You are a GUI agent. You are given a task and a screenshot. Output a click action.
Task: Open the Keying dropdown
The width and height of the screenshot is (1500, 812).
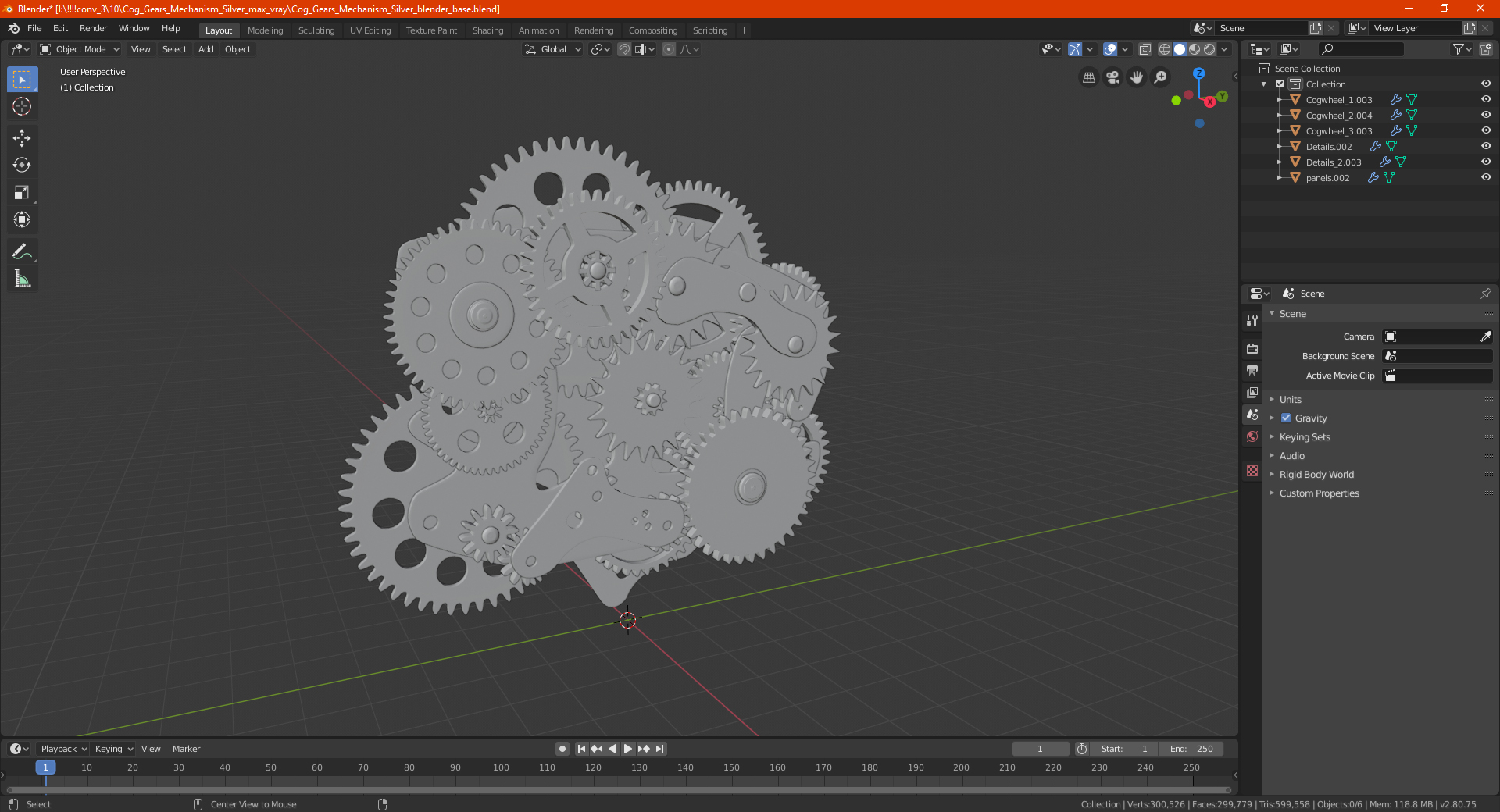coord(114,749)
